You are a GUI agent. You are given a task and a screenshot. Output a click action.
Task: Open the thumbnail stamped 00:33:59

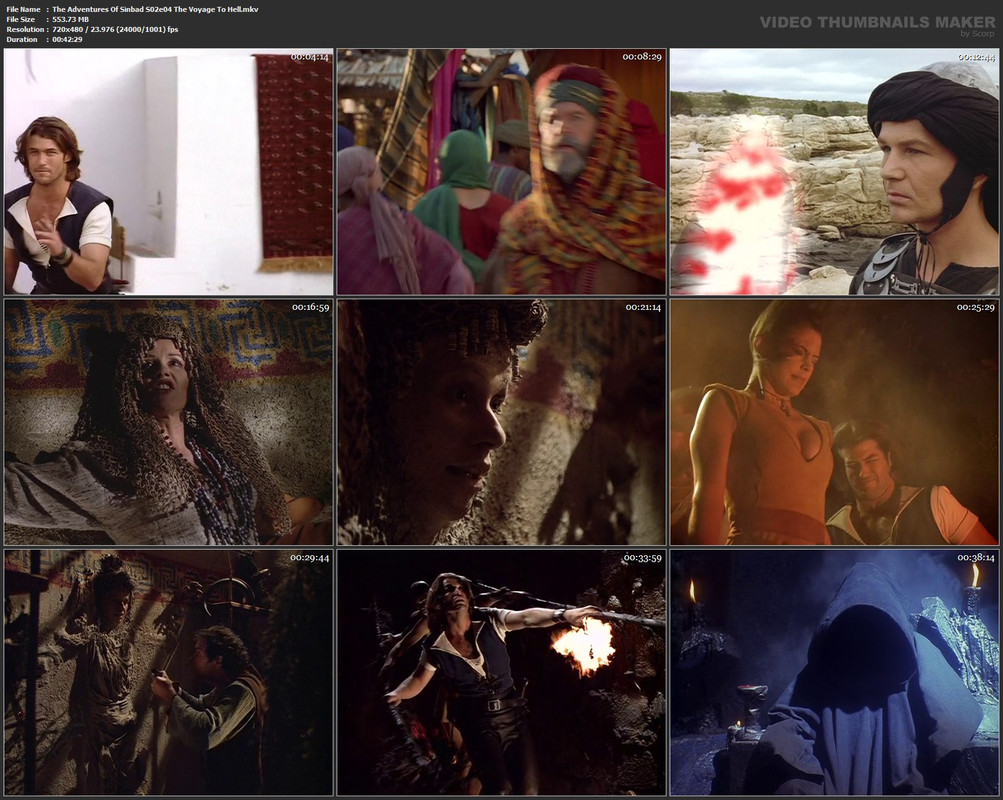(502, 673)
